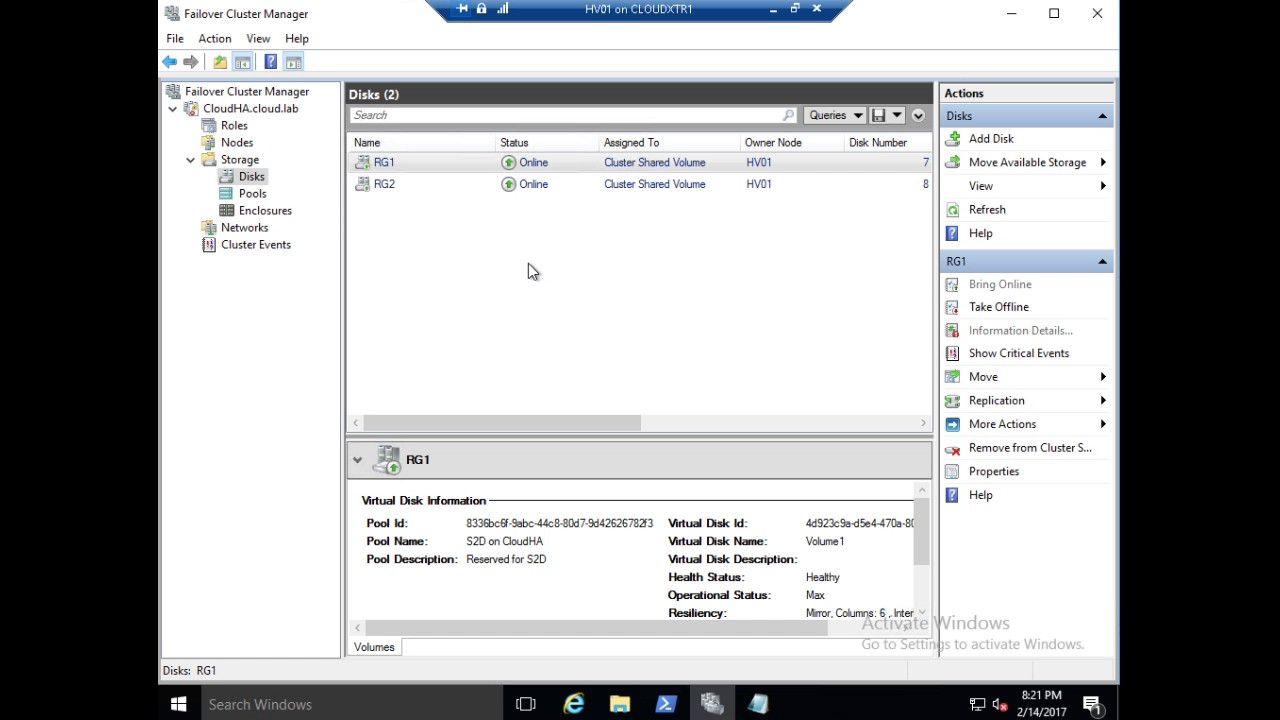Click the Windows Start button
The width and height of the screenshot is (1280, 720).
pyautogui.click(x=179, y=704)
